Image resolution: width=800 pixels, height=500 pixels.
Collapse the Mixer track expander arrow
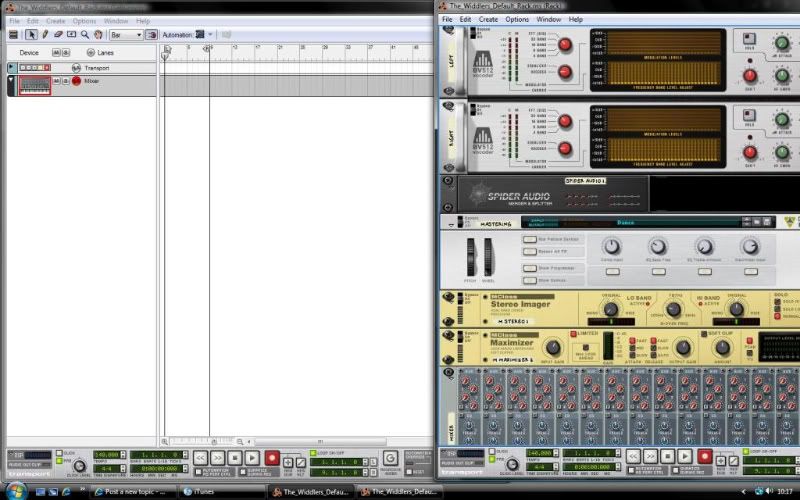point(11,80)
